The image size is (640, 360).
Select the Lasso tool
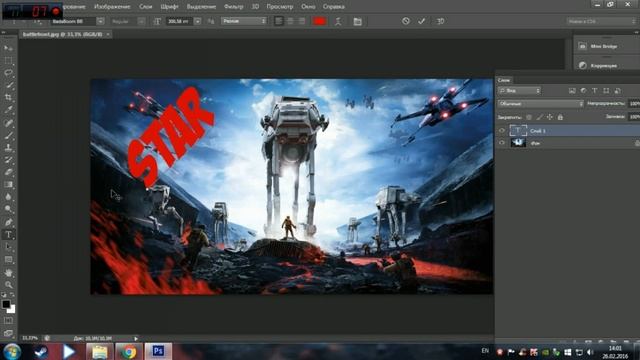click(8, 73)
